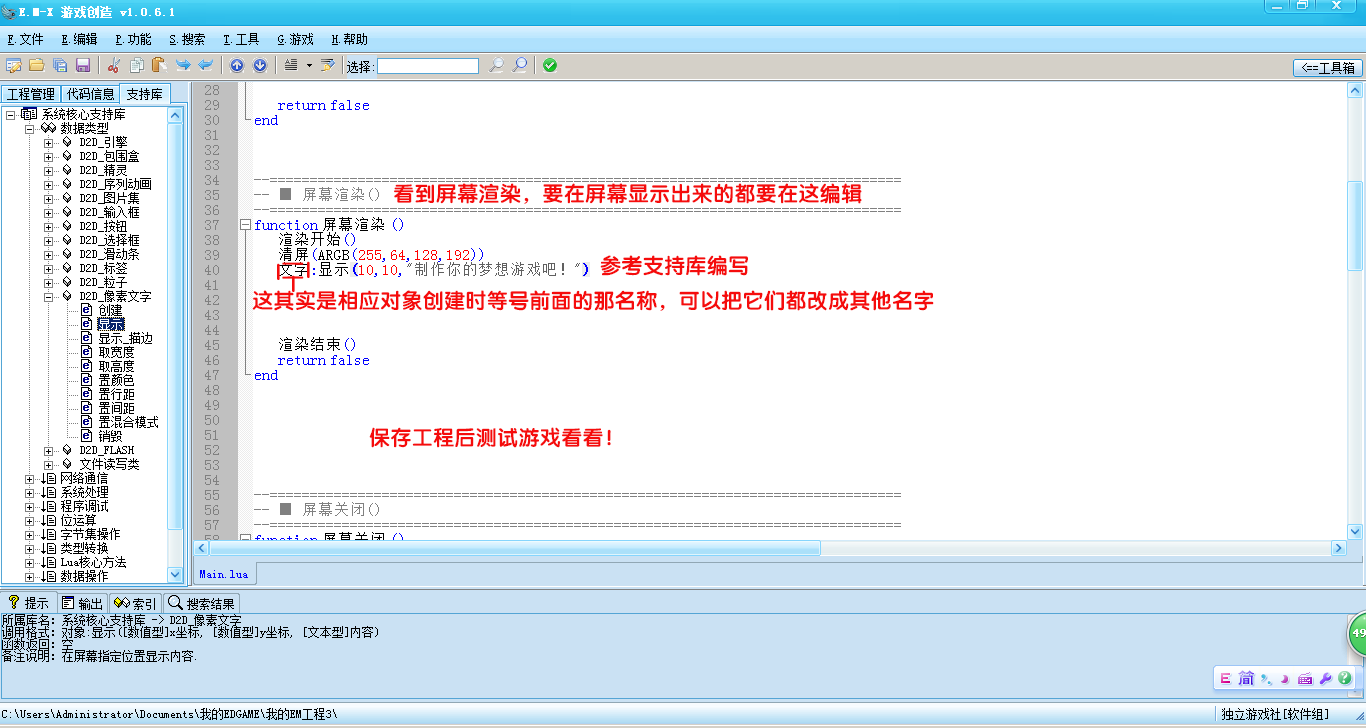Click the blue magnifier search icon
The width and height of the screenshot is (1366, 728).
coord(520,65)
